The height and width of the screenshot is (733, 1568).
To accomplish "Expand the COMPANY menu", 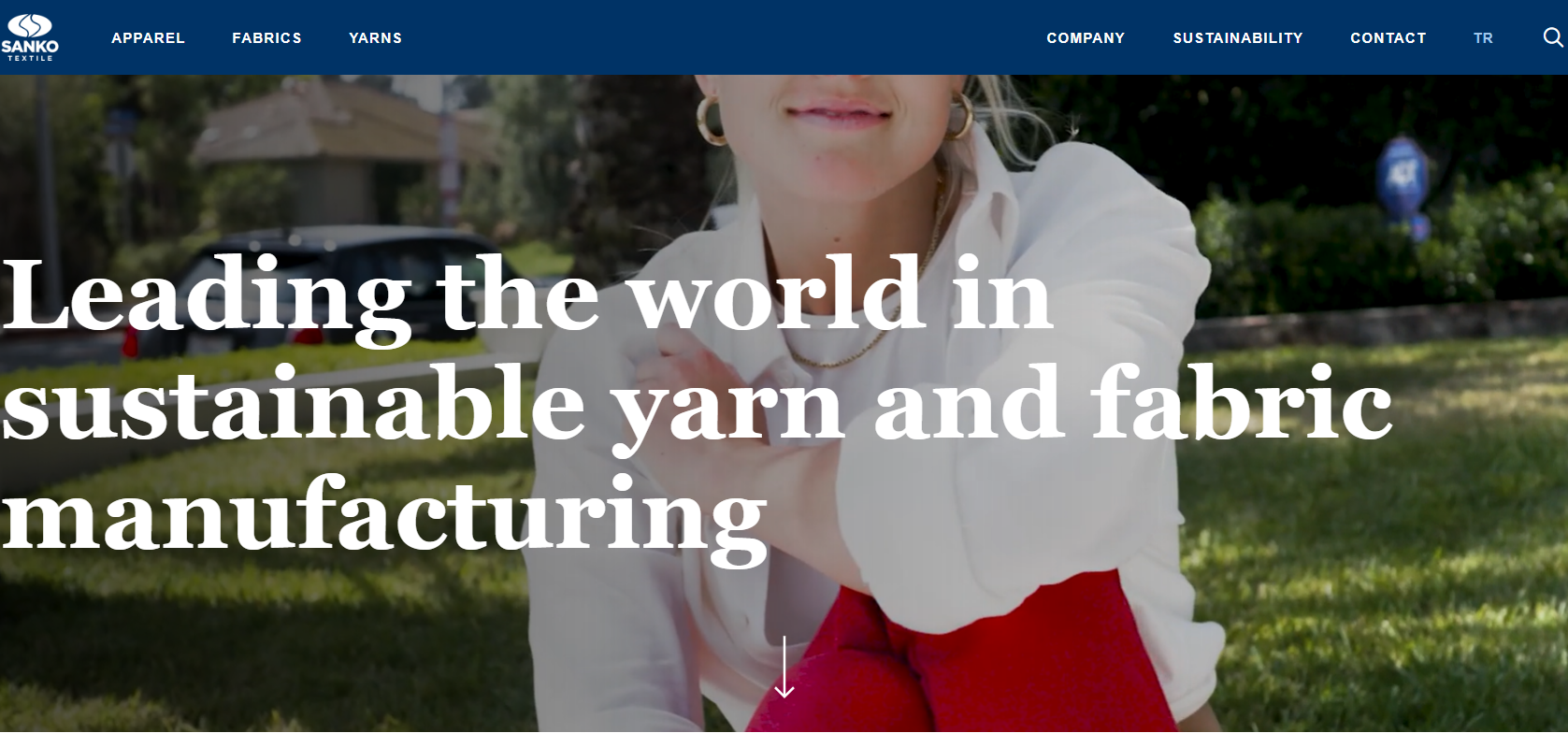I will 1086,38.
